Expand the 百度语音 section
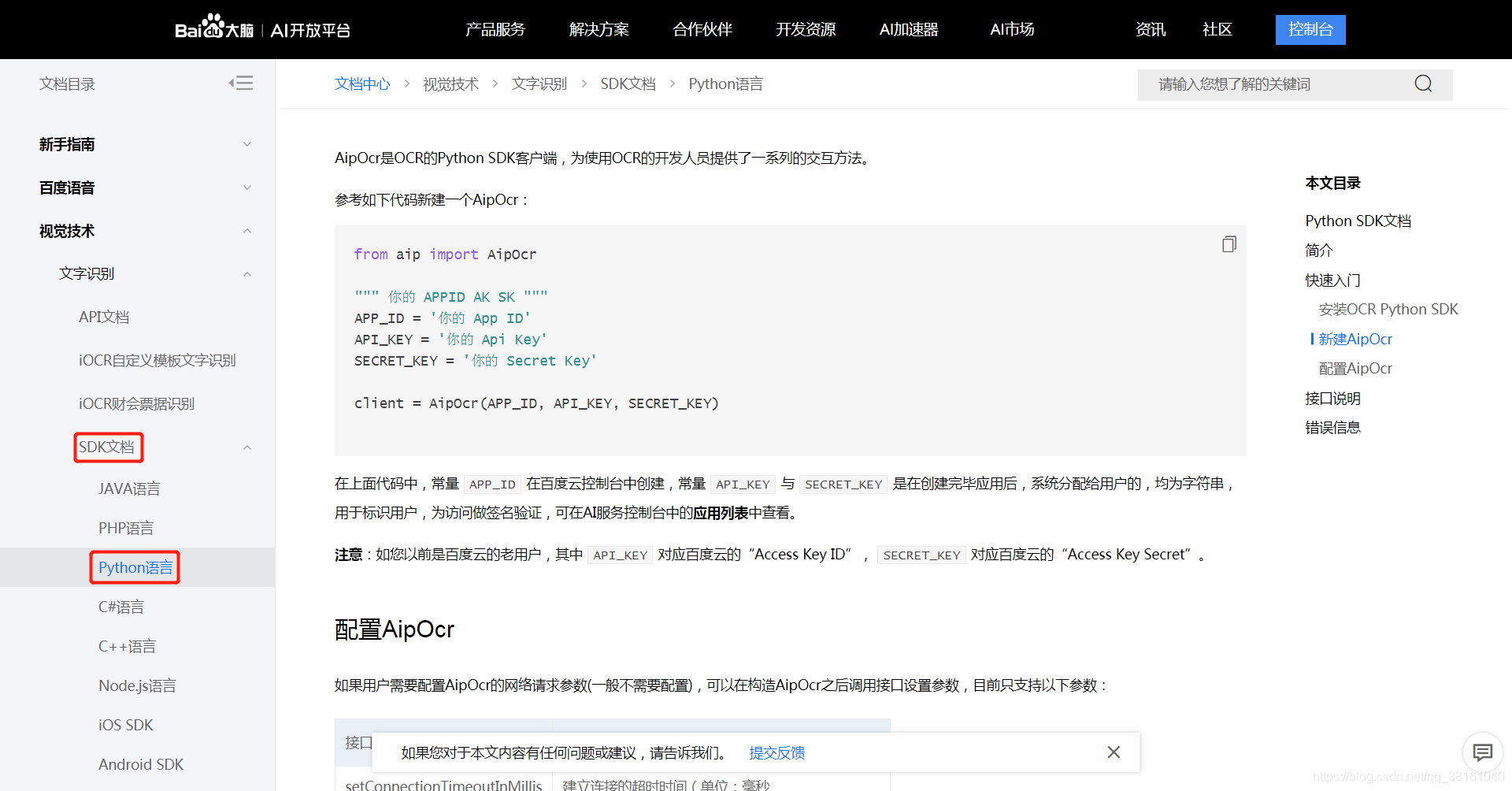The height and width of the screenshot is (791, 1512). click(x=246, y=188)
